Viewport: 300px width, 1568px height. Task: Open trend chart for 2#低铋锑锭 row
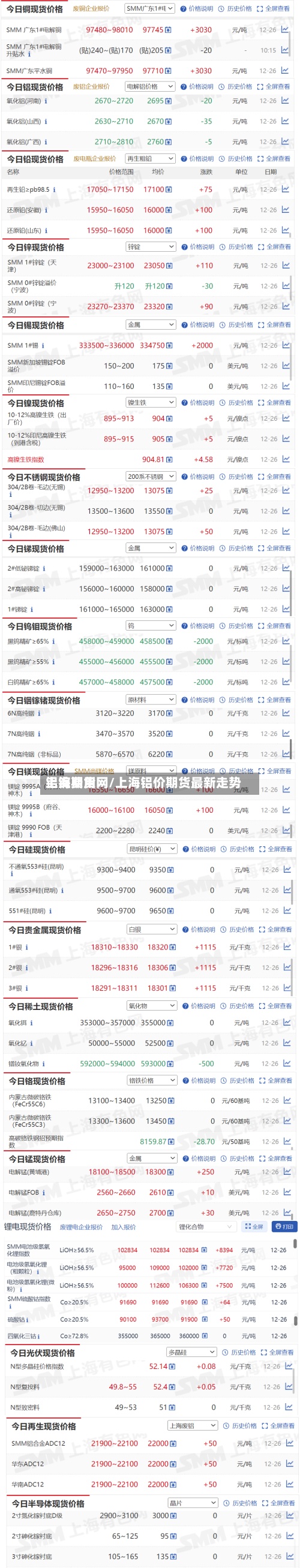pos(286,568)
